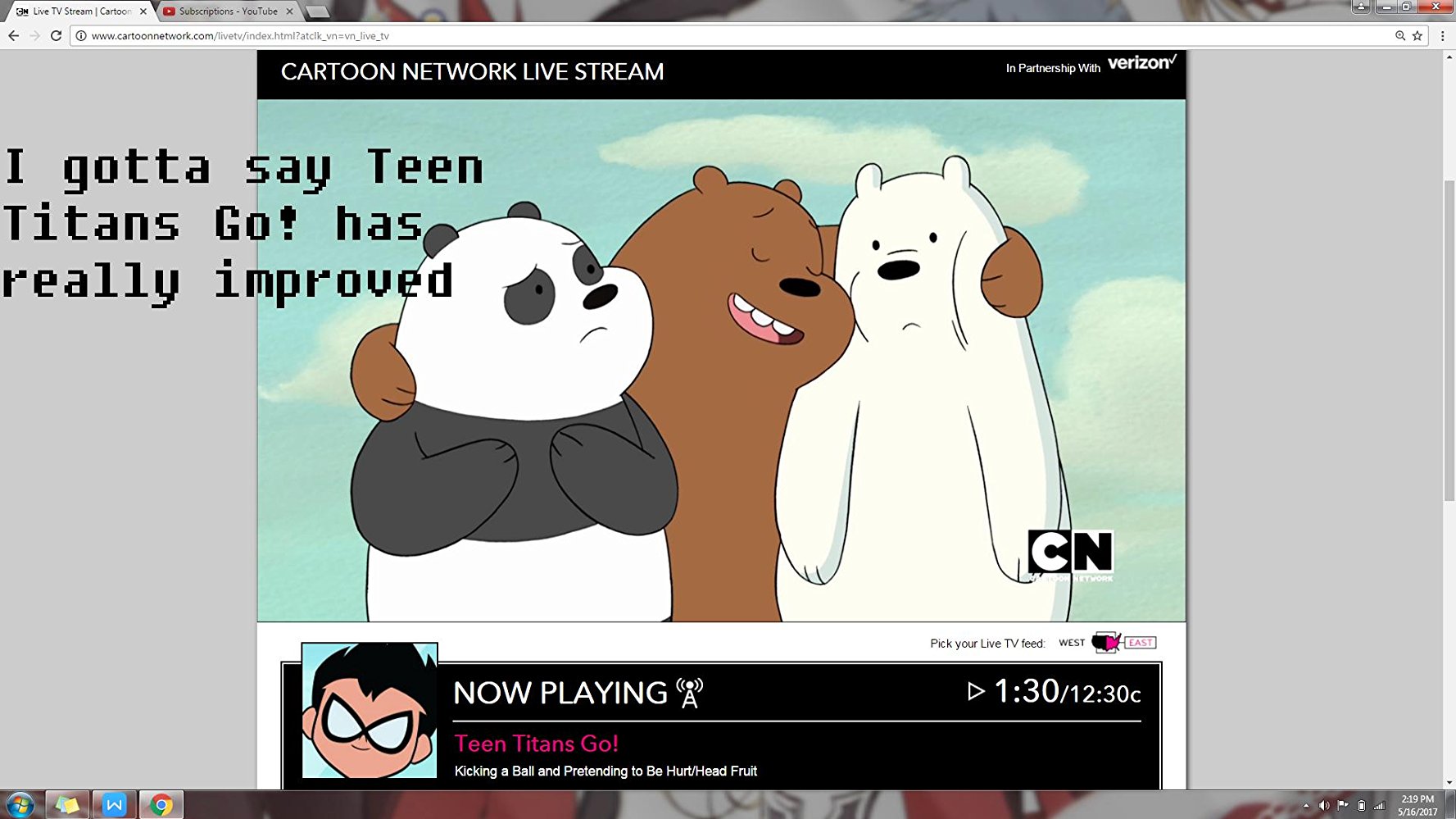Screen dimensions: 1456x819
Task: Close the Subscriptions - YouTube tab
Action: pyautogui.click(x=289, y=11)
